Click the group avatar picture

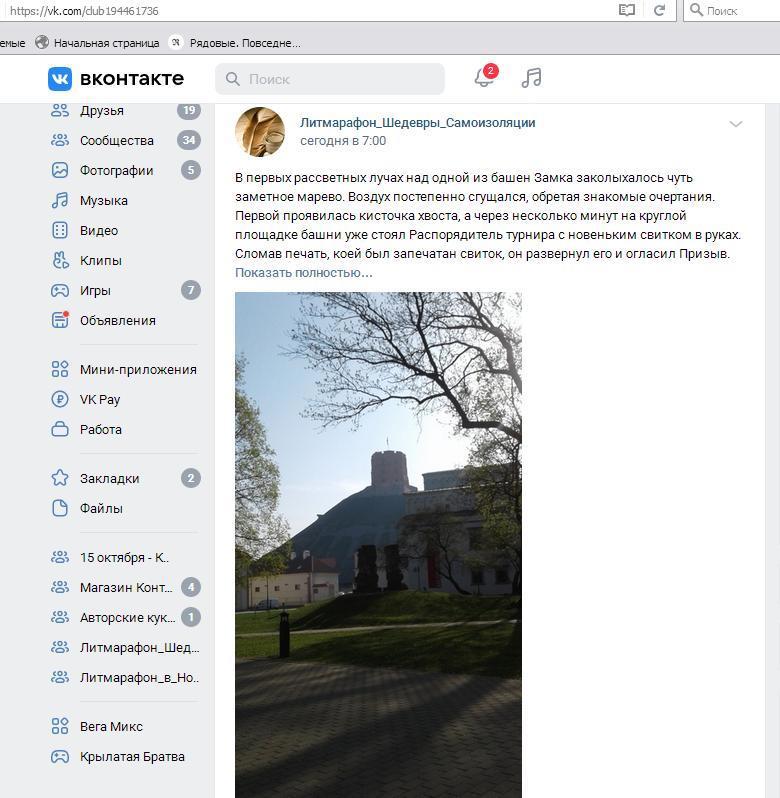260,131
